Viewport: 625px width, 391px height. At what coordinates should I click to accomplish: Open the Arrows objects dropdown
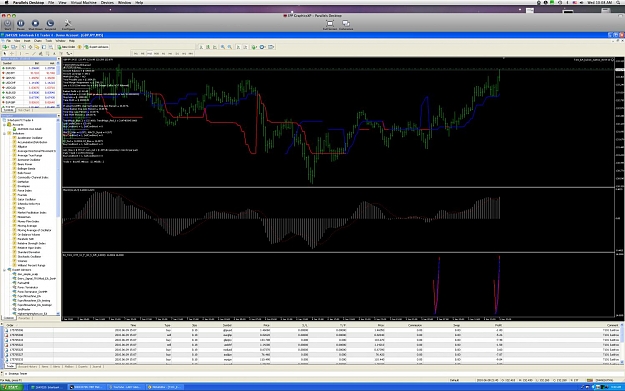click(x=69, y=53)
